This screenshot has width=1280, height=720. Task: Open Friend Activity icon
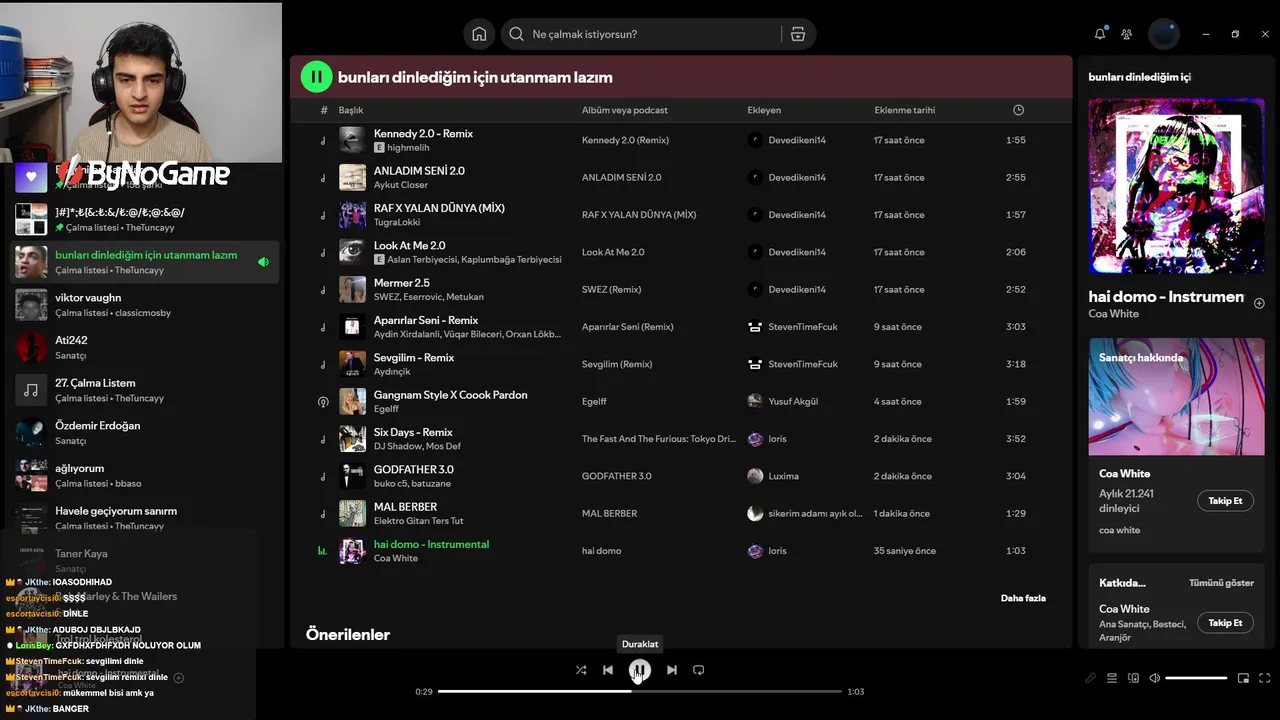(1127, 34)
